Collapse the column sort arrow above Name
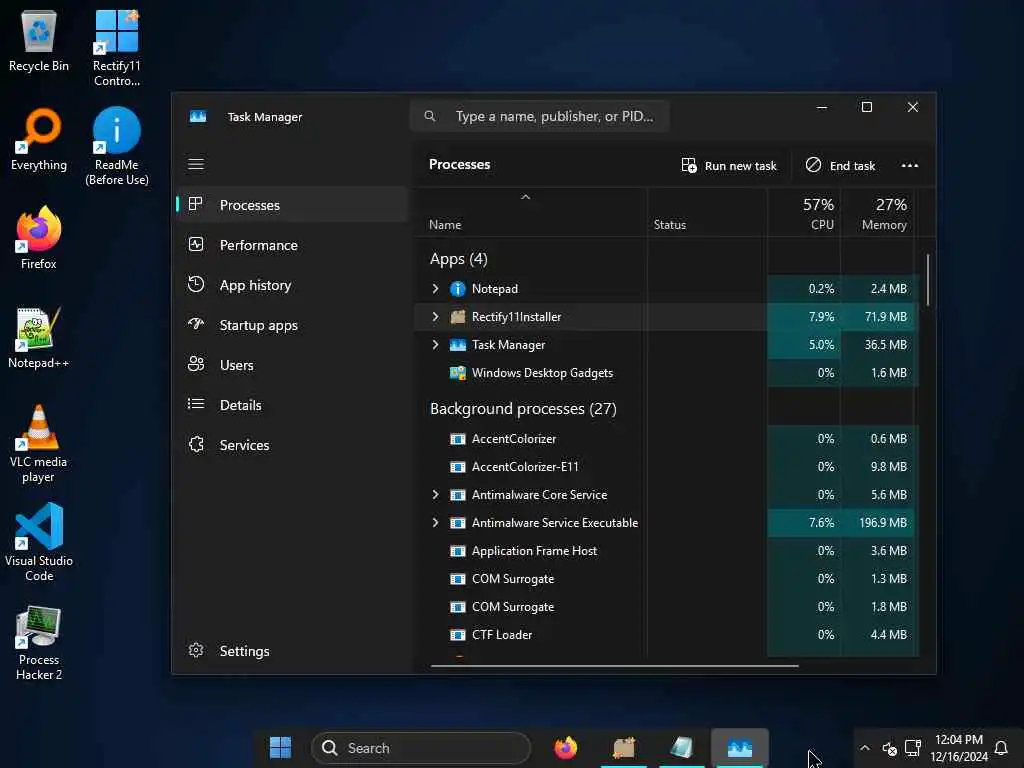Screen dimensions: 1024x768 [525, 197]
